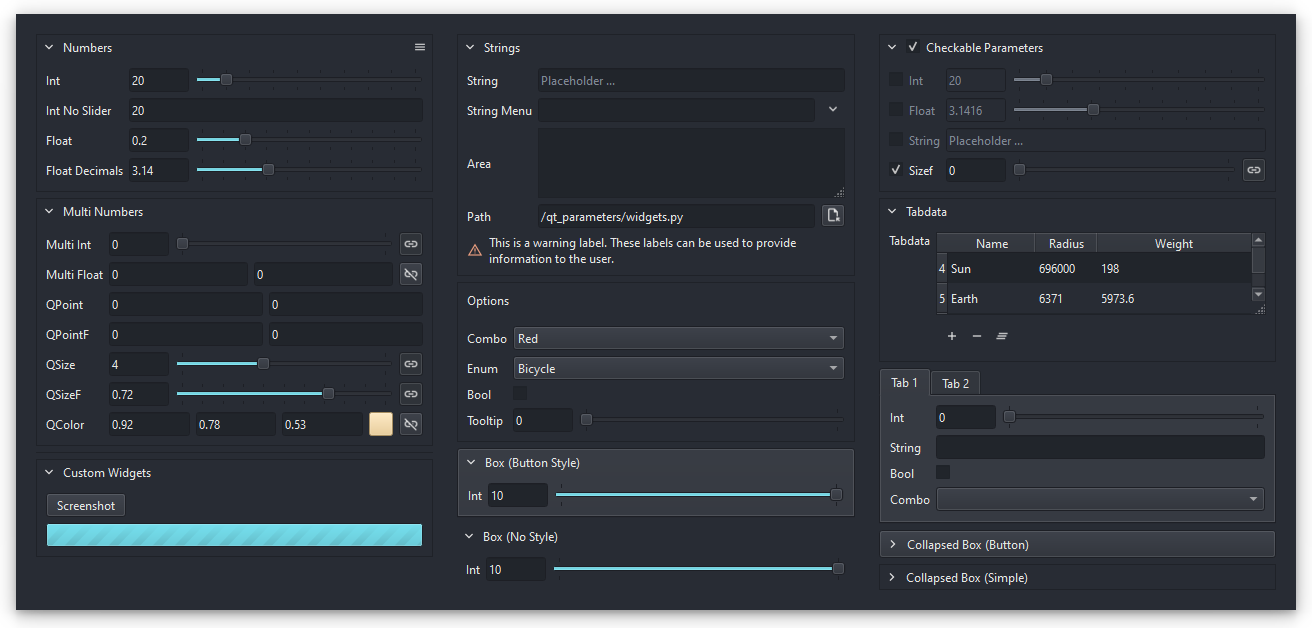Toggle the link icon on the QSize row

(x=411, y=363)
